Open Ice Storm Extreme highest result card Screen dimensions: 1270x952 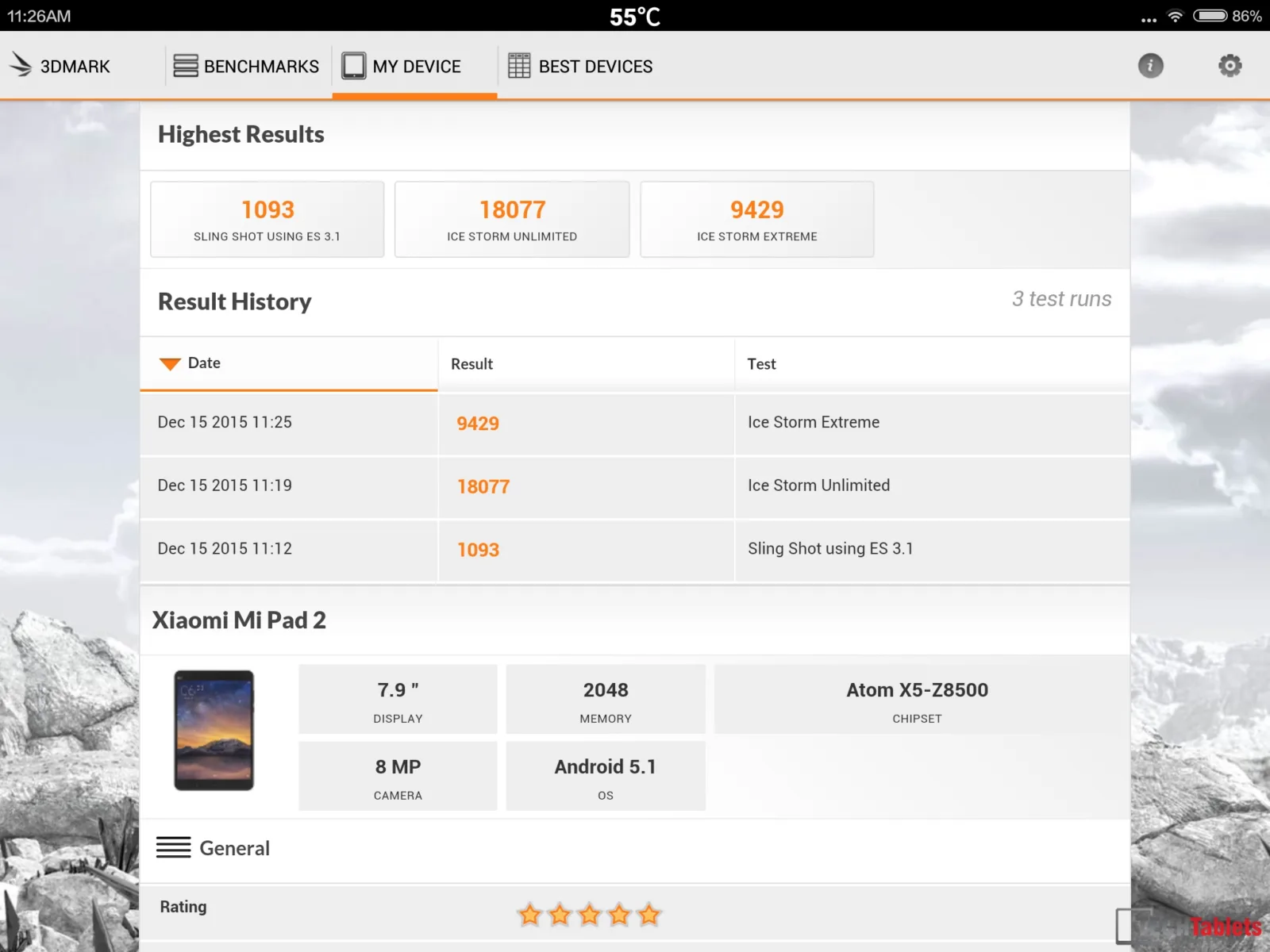[757, 219]
